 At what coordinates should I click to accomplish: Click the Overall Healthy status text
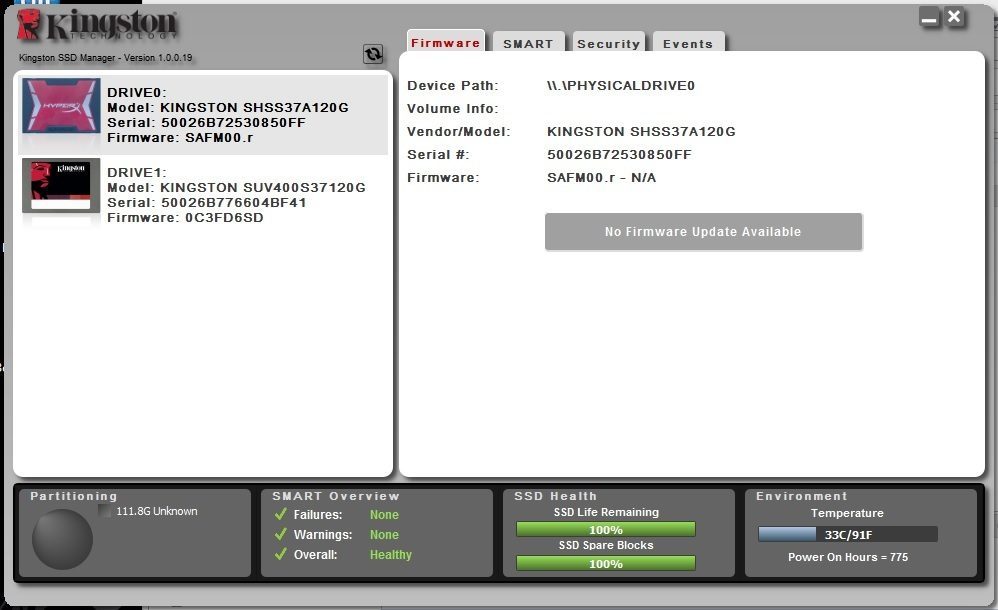pyautogui.click(x=391, y=555)
